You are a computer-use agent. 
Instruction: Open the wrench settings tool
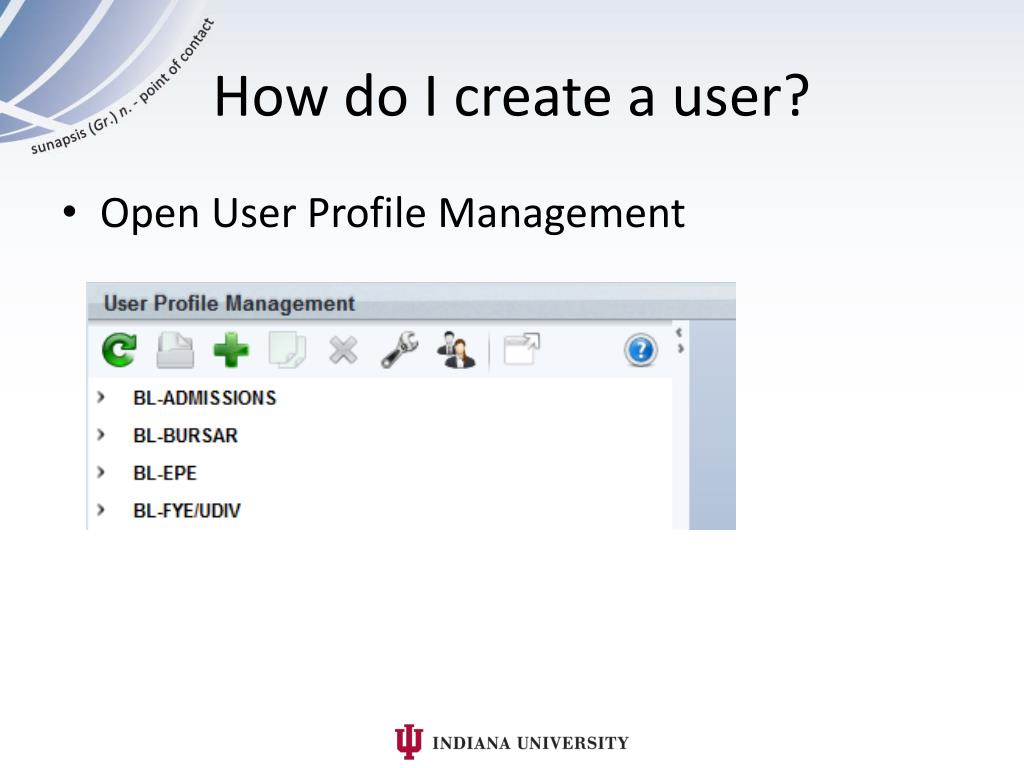(x=399, y=350)
